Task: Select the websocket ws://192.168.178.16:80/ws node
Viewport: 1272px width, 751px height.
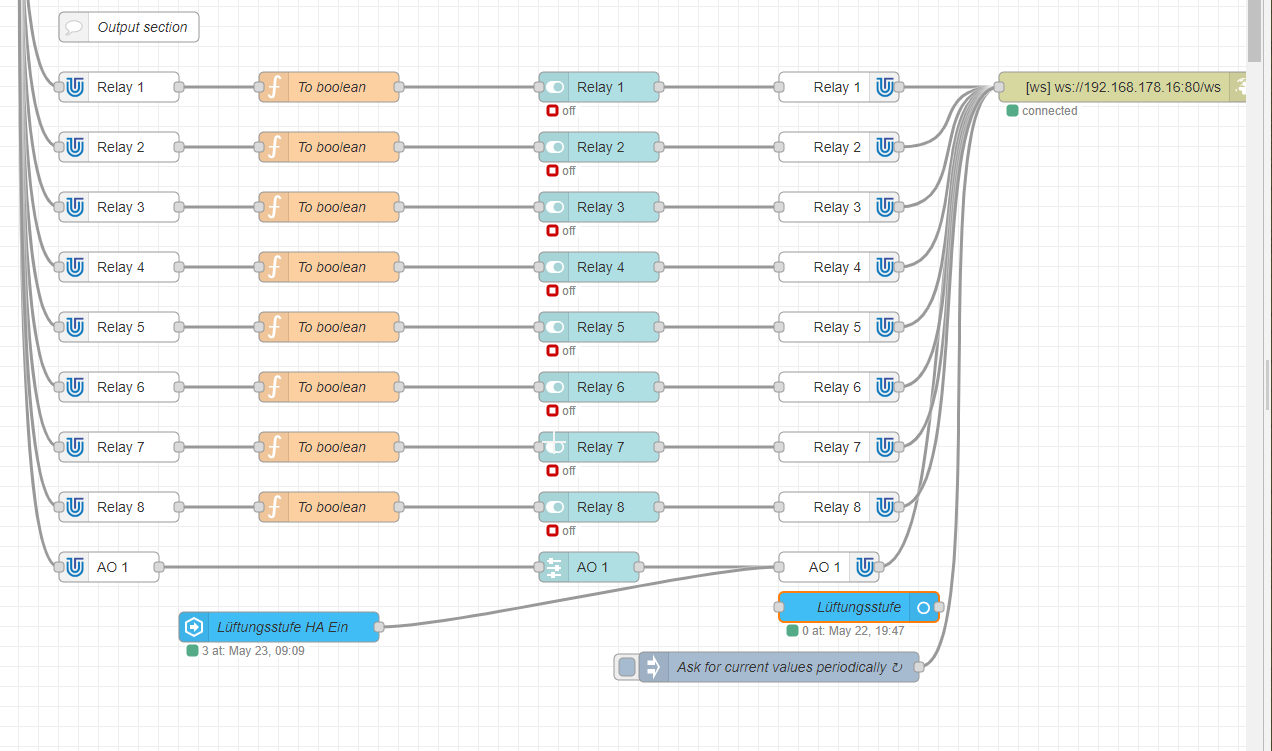Action: point(1123,87)
